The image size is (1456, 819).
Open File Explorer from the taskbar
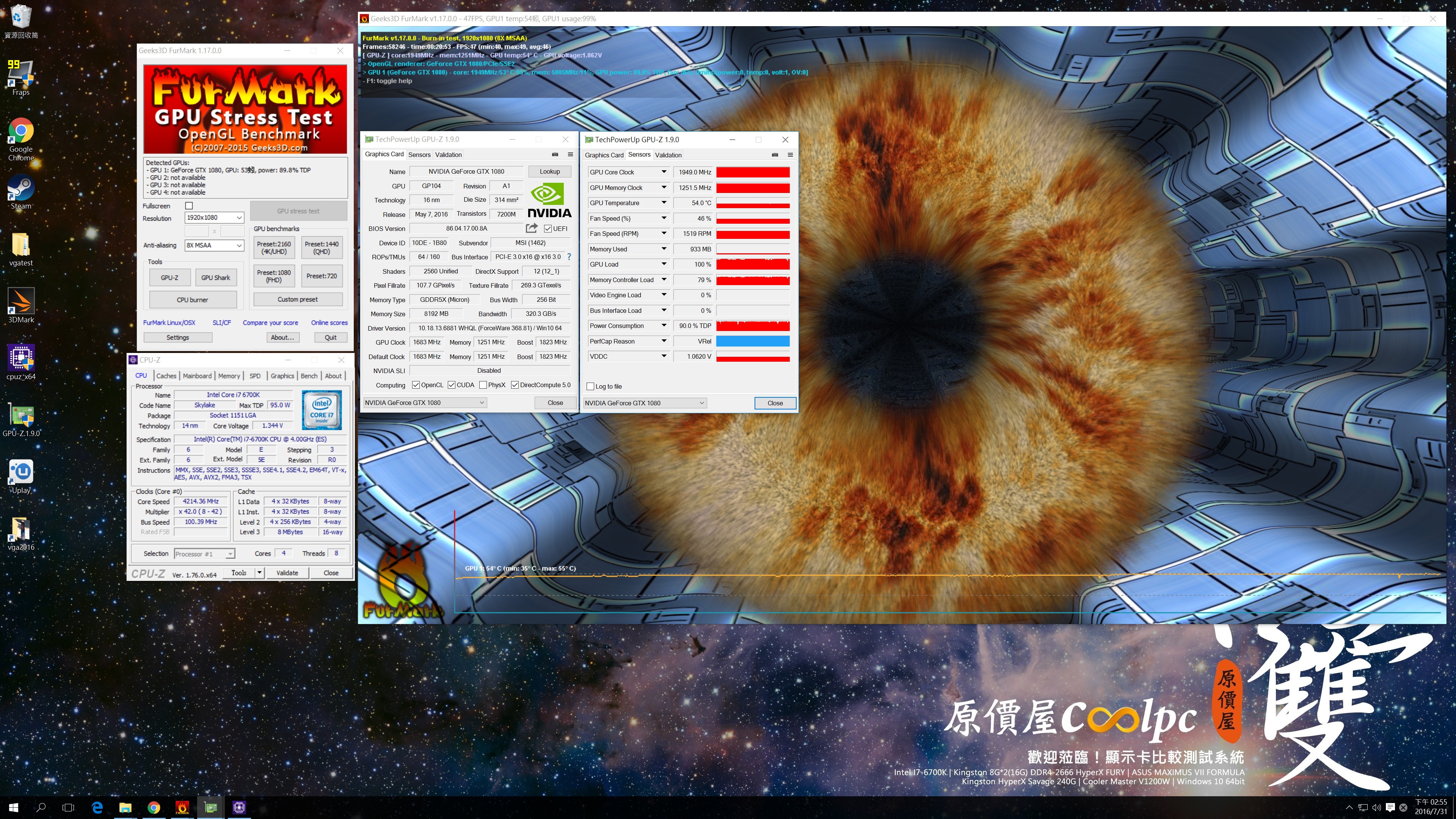126,808
